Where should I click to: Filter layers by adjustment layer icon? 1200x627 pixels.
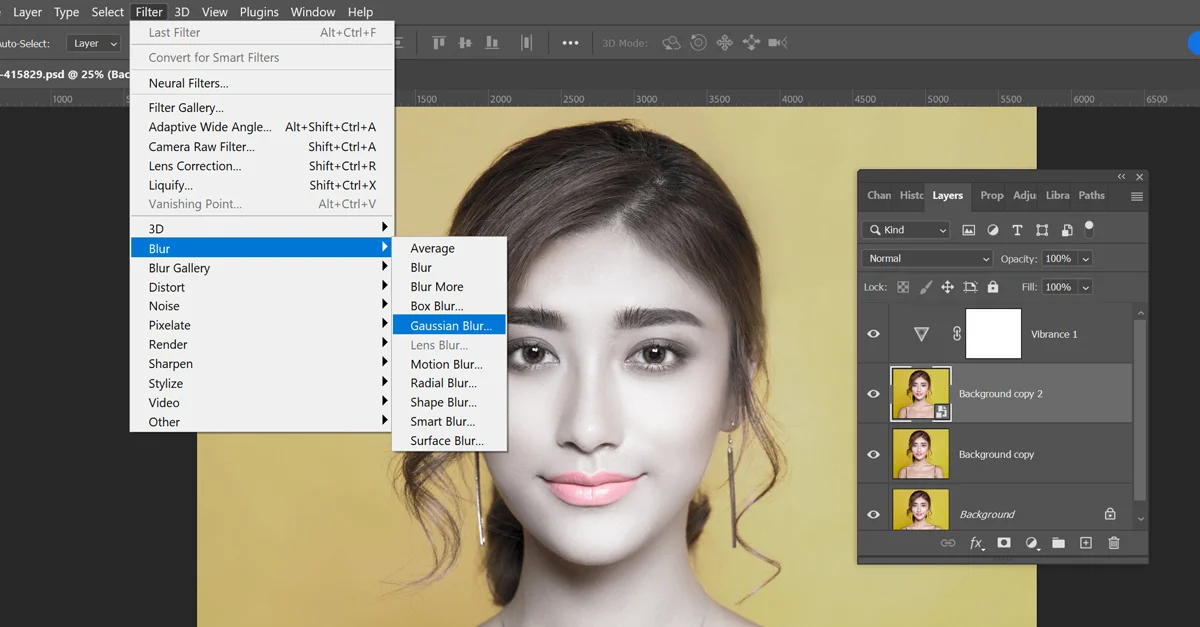click(x=993, y=230)
